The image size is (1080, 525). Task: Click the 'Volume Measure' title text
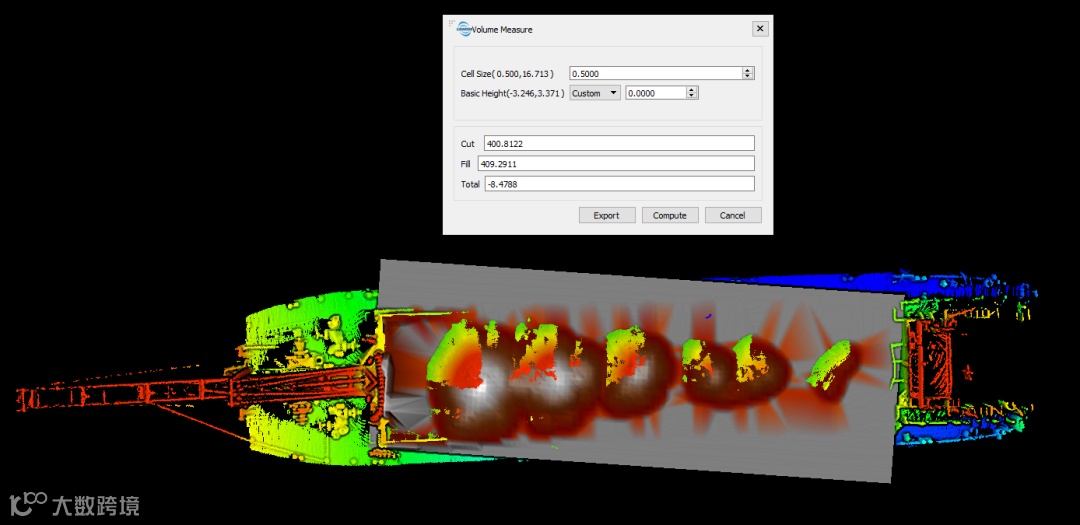(502, 30)
